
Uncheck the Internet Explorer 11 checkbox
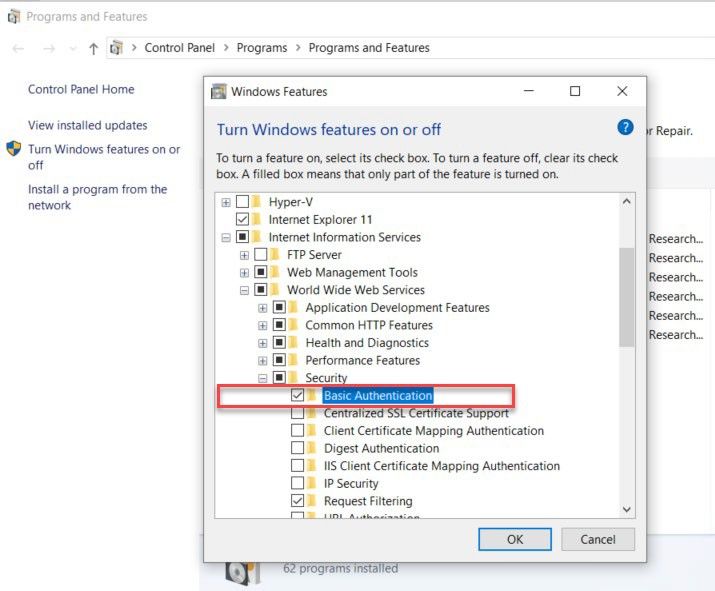242,219
